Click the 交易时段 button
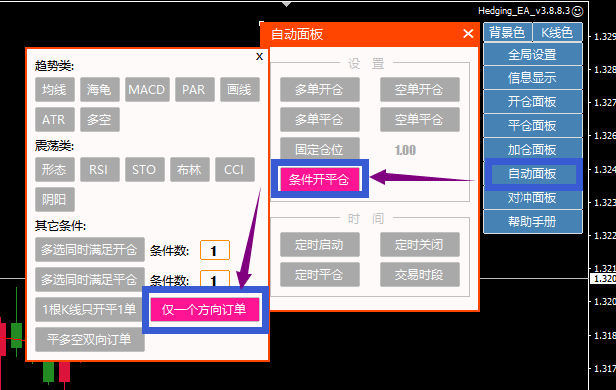Image resolution: width=616 pixels, height=390 pixels. click(420, 275)
